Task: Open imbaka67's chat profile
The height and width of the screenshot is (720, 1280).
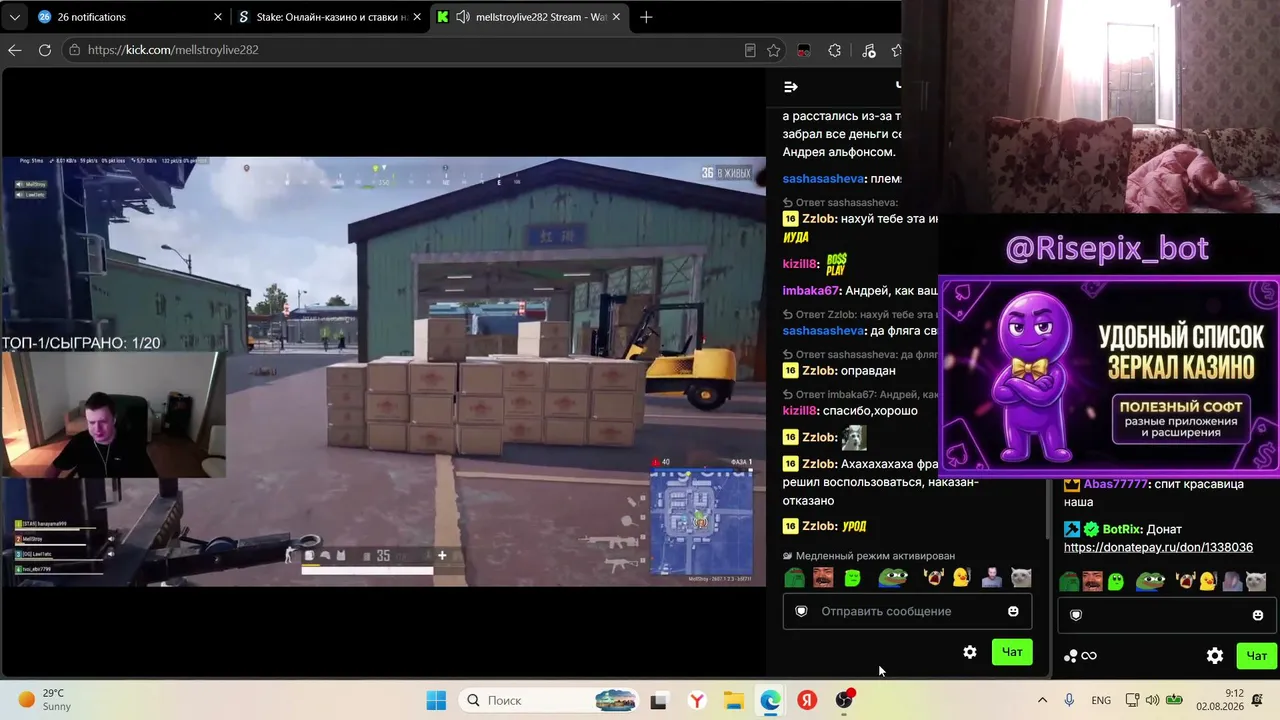Action: 810,291
